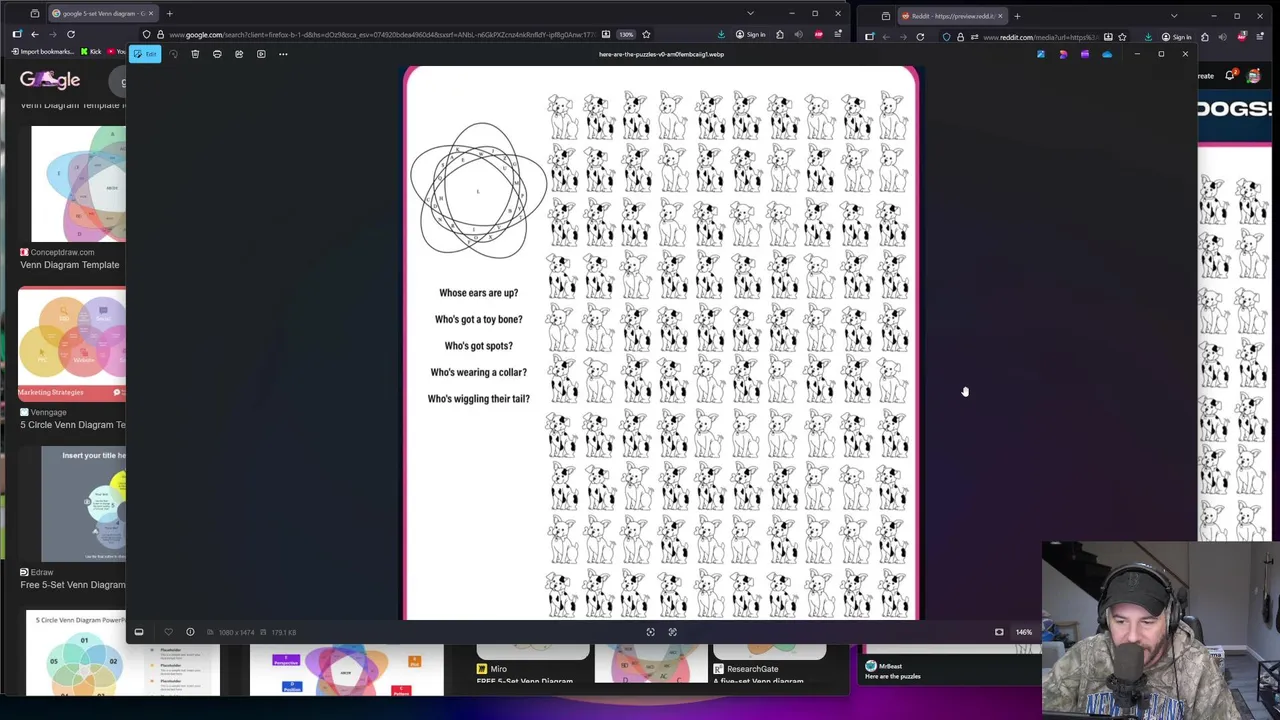Click the 146% zoom level

click(x=1024, y=632)
